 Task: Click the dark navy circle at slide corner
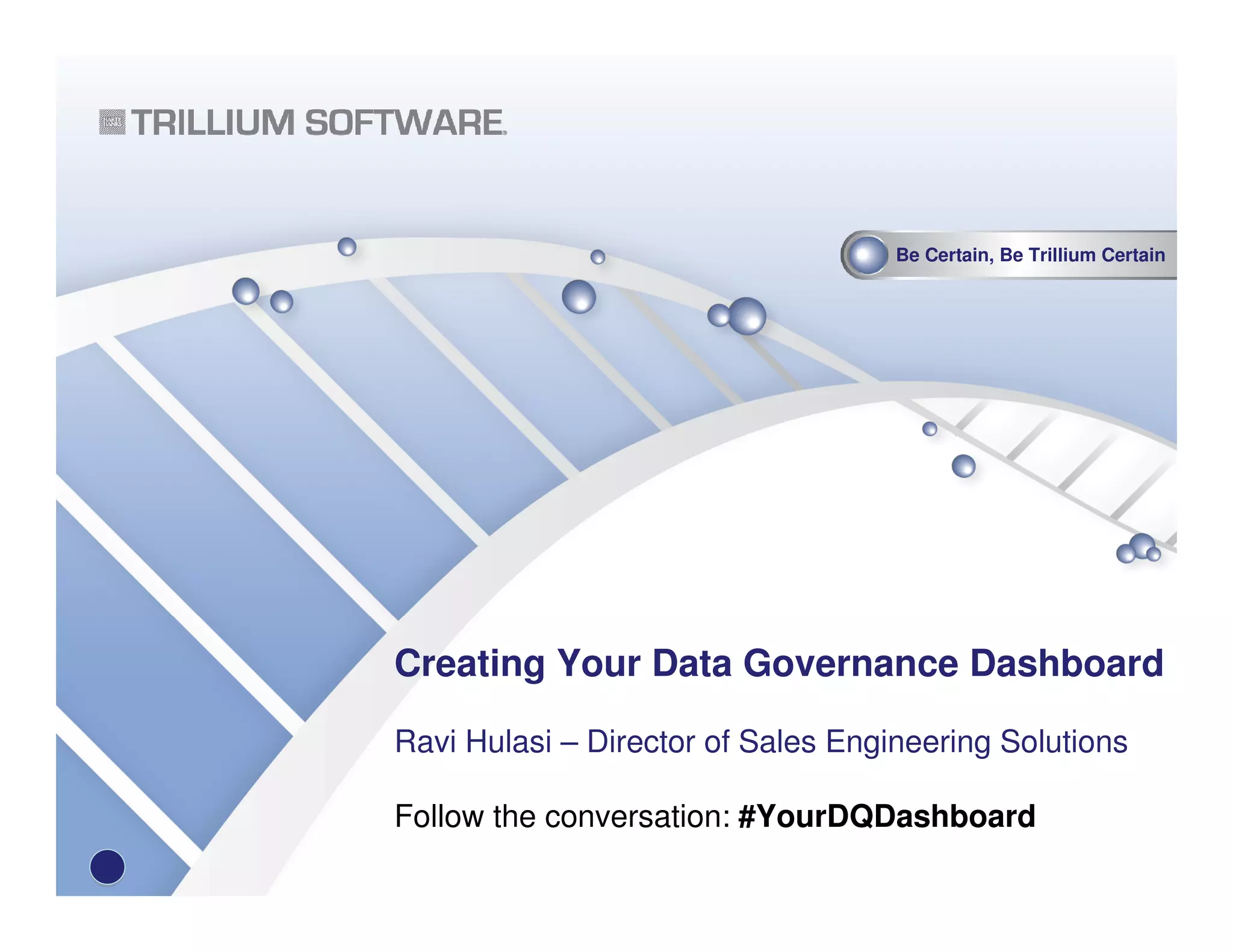coord(107,867)
